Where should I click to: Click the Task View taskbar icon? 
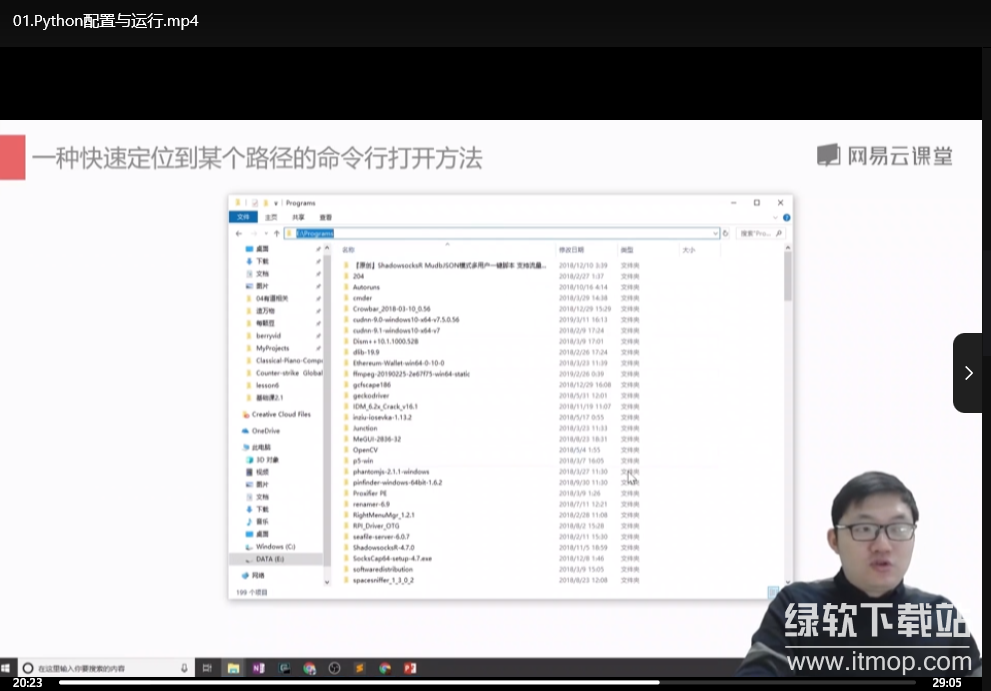tap(207, 668)
